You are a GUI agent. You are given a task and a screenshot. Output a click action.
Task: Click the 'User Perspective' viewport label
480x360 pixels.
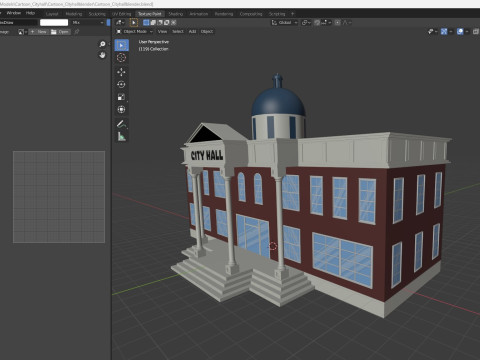[154, 42]
